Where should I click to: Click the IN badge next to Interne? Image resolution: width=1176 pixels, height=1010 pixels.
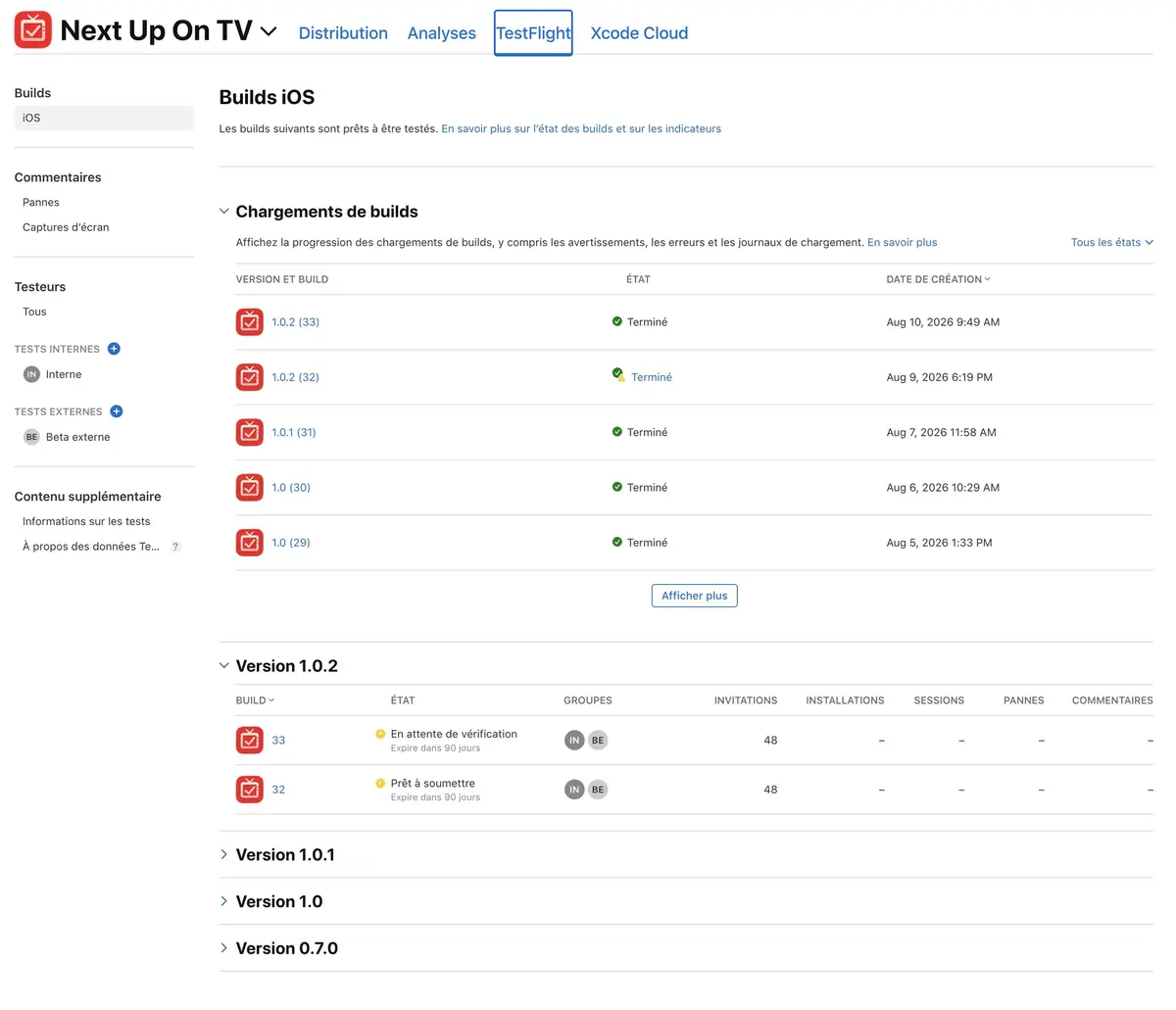(31, 374)
